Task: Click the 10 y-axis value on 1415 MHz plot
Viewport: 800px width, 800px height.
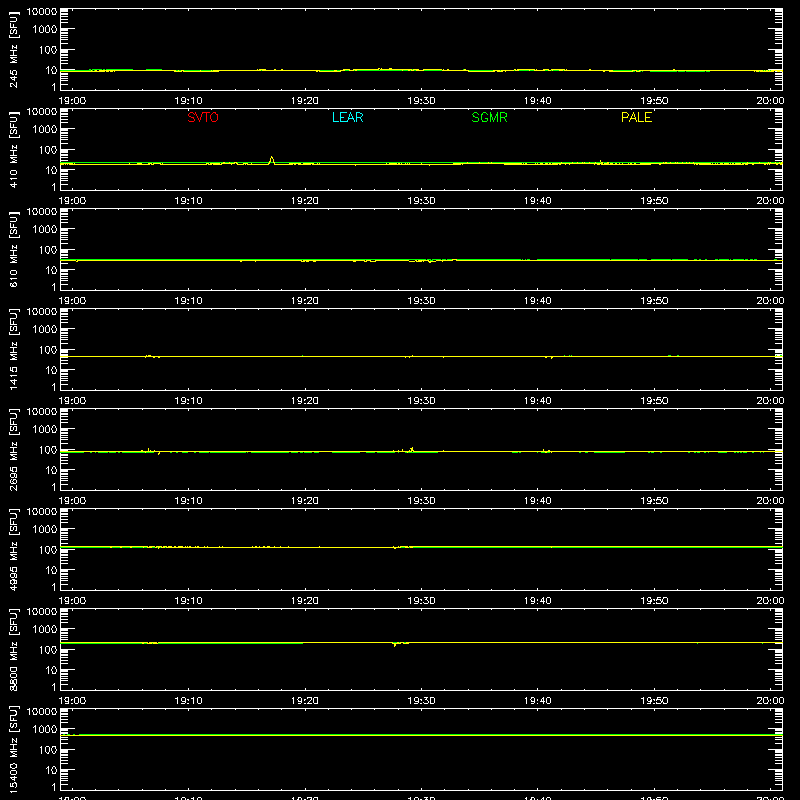Action: (51, 370)
